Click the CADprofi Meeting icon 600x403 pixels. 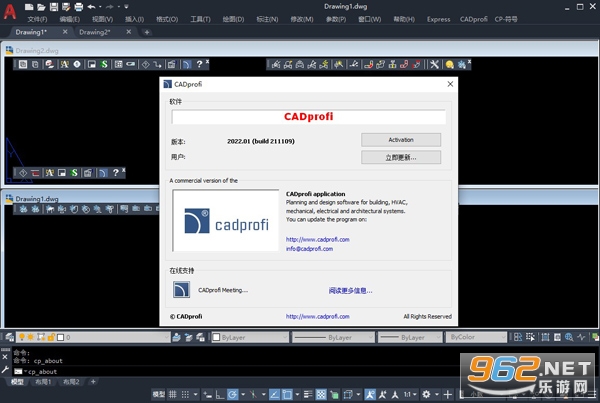click(x=181, y=290)
